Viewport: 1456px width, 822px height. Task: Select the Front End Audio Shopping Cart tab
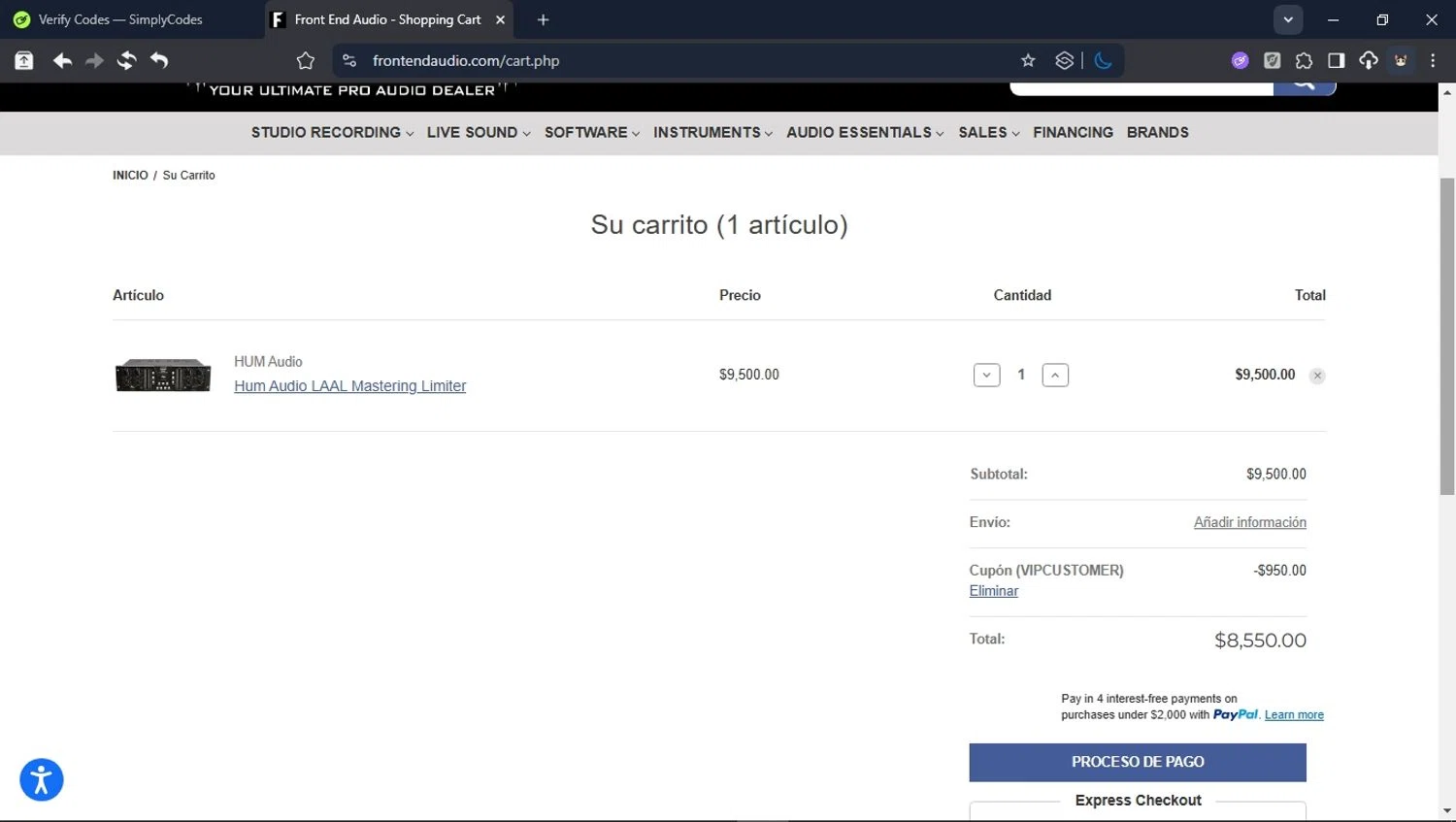[388, 19]
